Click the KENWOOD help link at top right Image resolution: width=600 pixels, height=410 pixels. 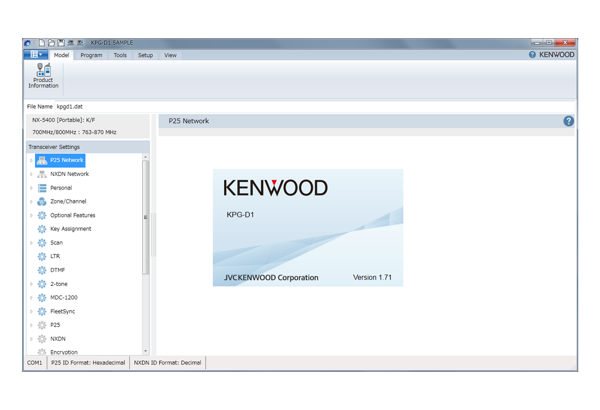(x=551, y=55)
